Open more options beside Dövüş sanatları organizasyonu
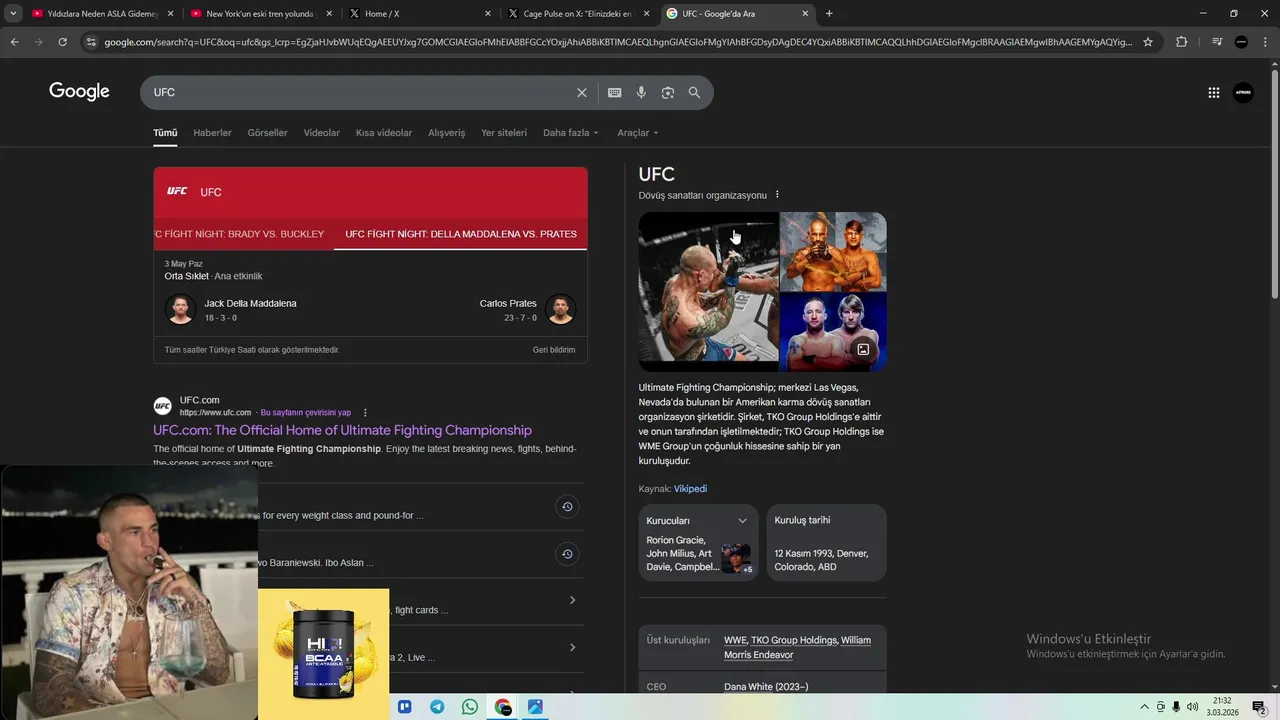 [777, 195]
